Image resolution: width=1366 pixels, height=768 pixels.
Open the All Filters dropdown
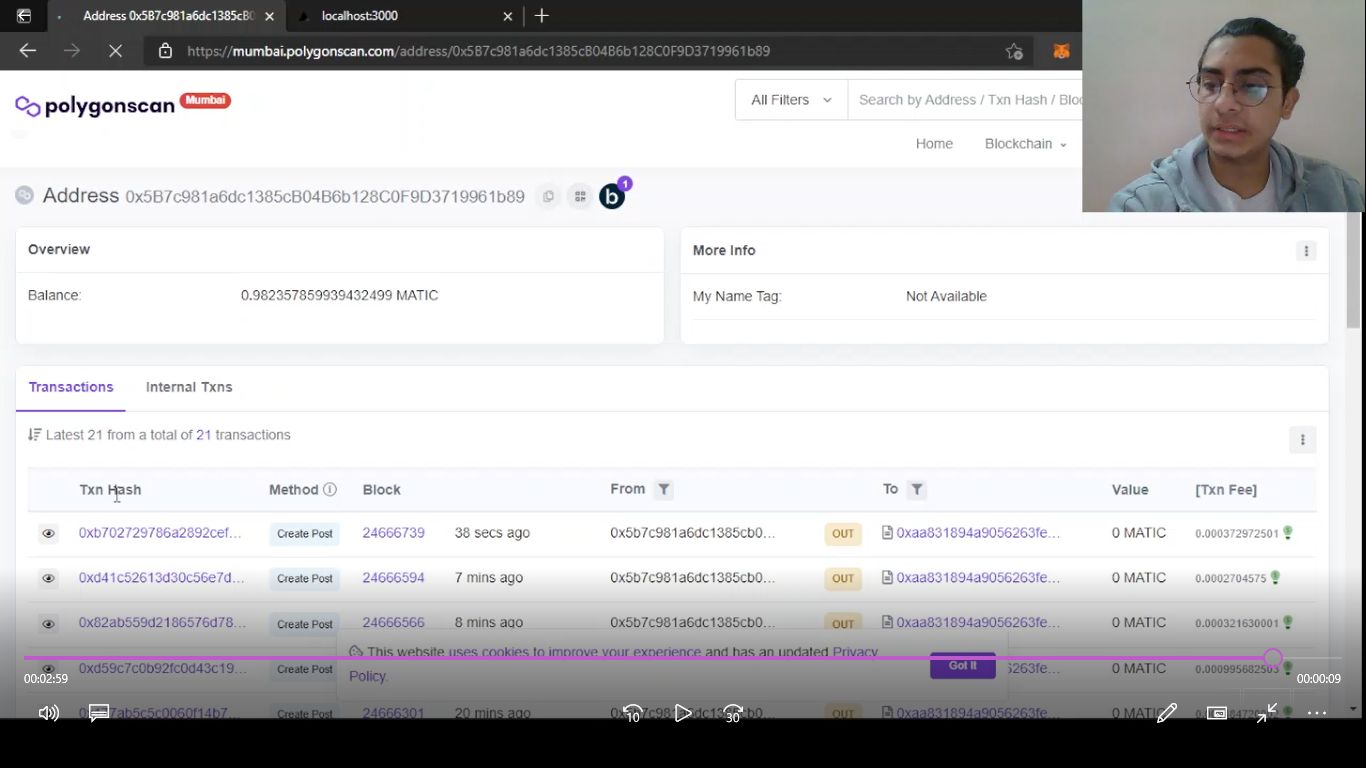coord(791,100)
